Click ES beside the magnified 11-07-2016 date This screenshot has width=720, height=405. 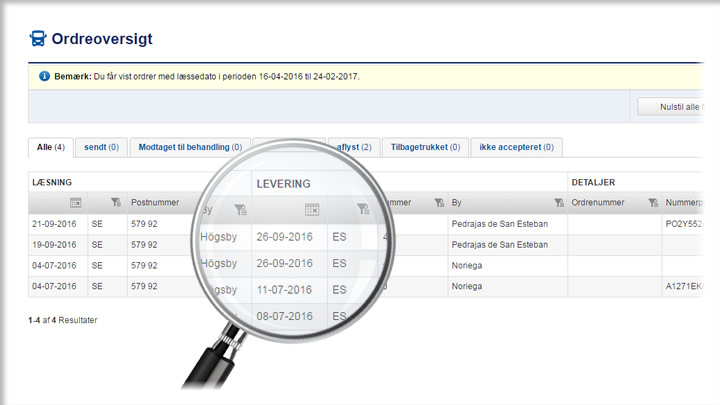click(x=339, y=290)
